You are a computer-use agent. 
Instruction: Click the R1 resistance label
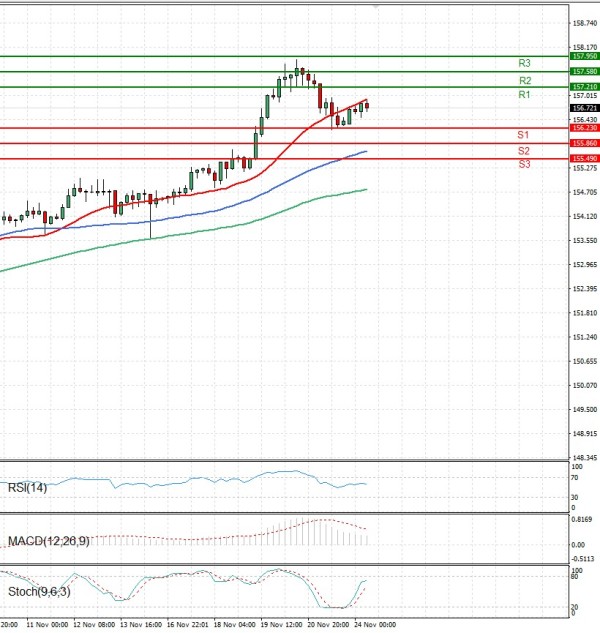click(x=523, y=94)
